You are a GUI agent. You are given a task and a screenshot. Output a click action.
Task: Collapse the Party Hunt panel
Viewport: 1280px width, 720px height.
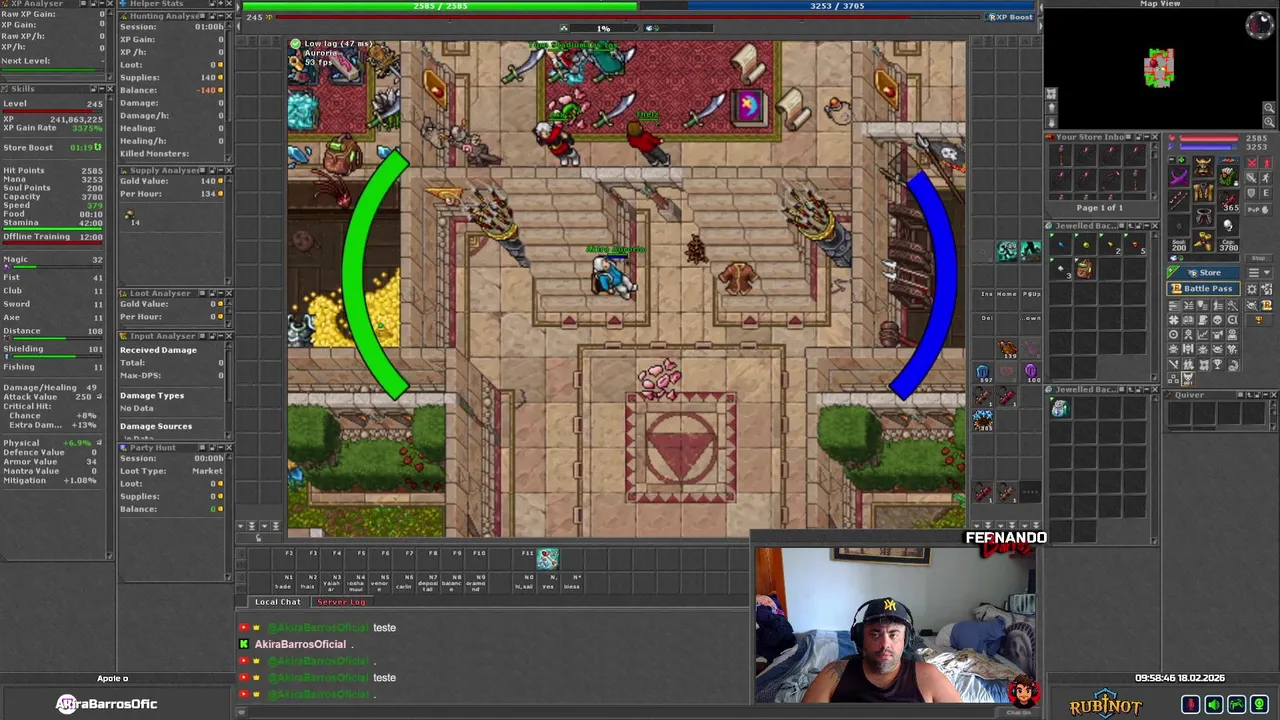[221, 447]
